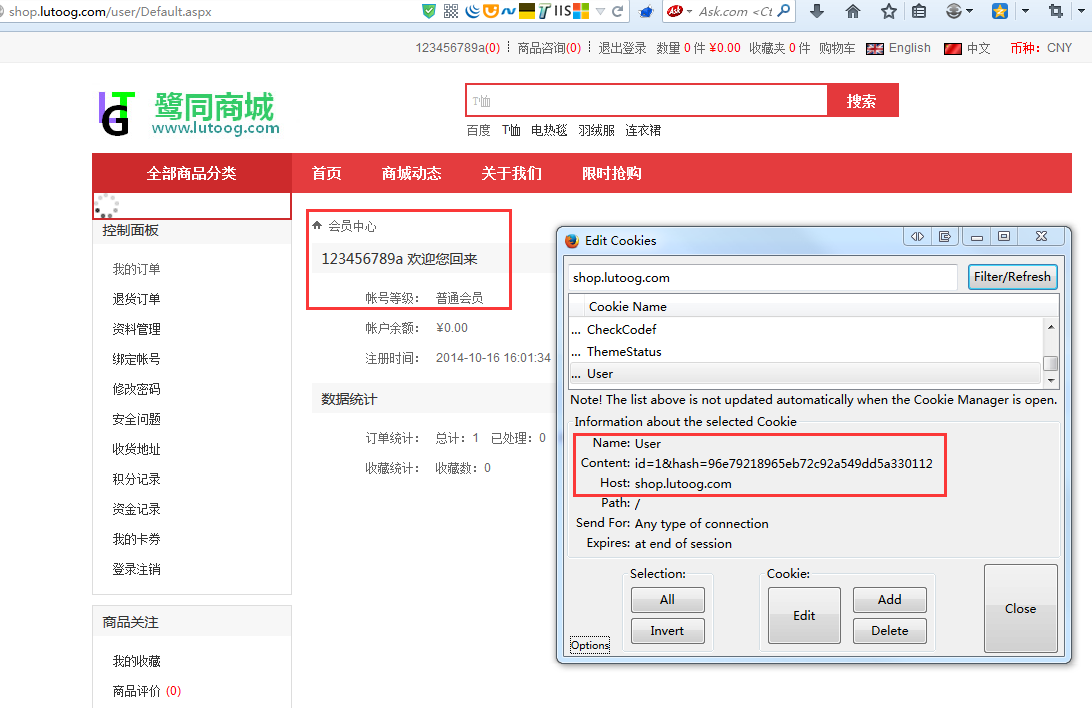Open the downloads arrow icon

817,11
